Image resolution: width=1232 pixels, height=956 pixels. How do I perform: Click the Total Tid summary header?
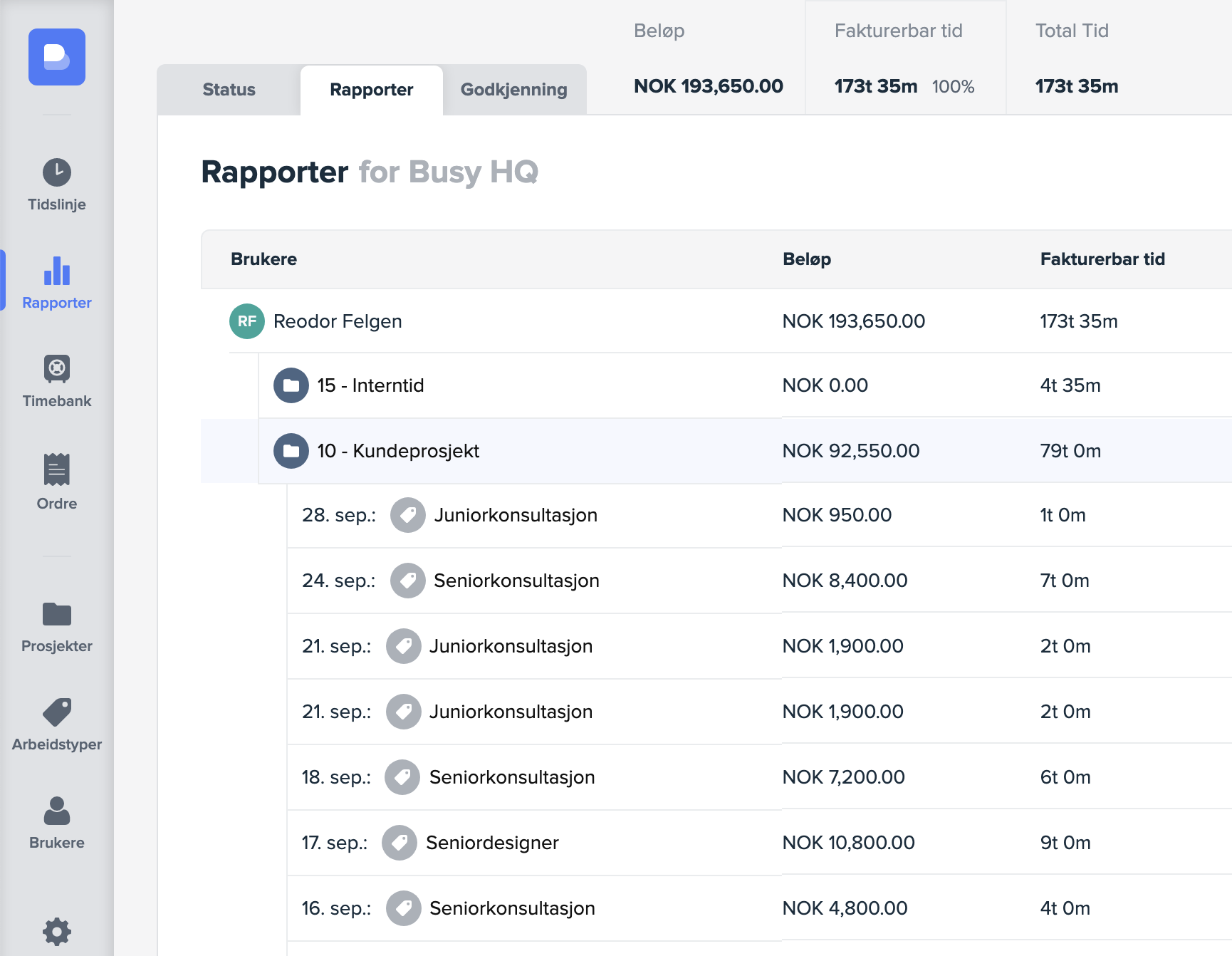point(1072,31)
